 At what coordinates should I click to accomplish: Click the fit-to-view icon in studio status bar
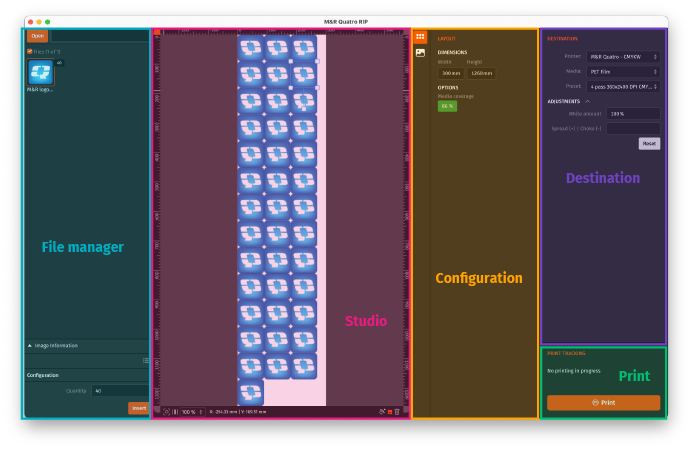coord(167,411)
